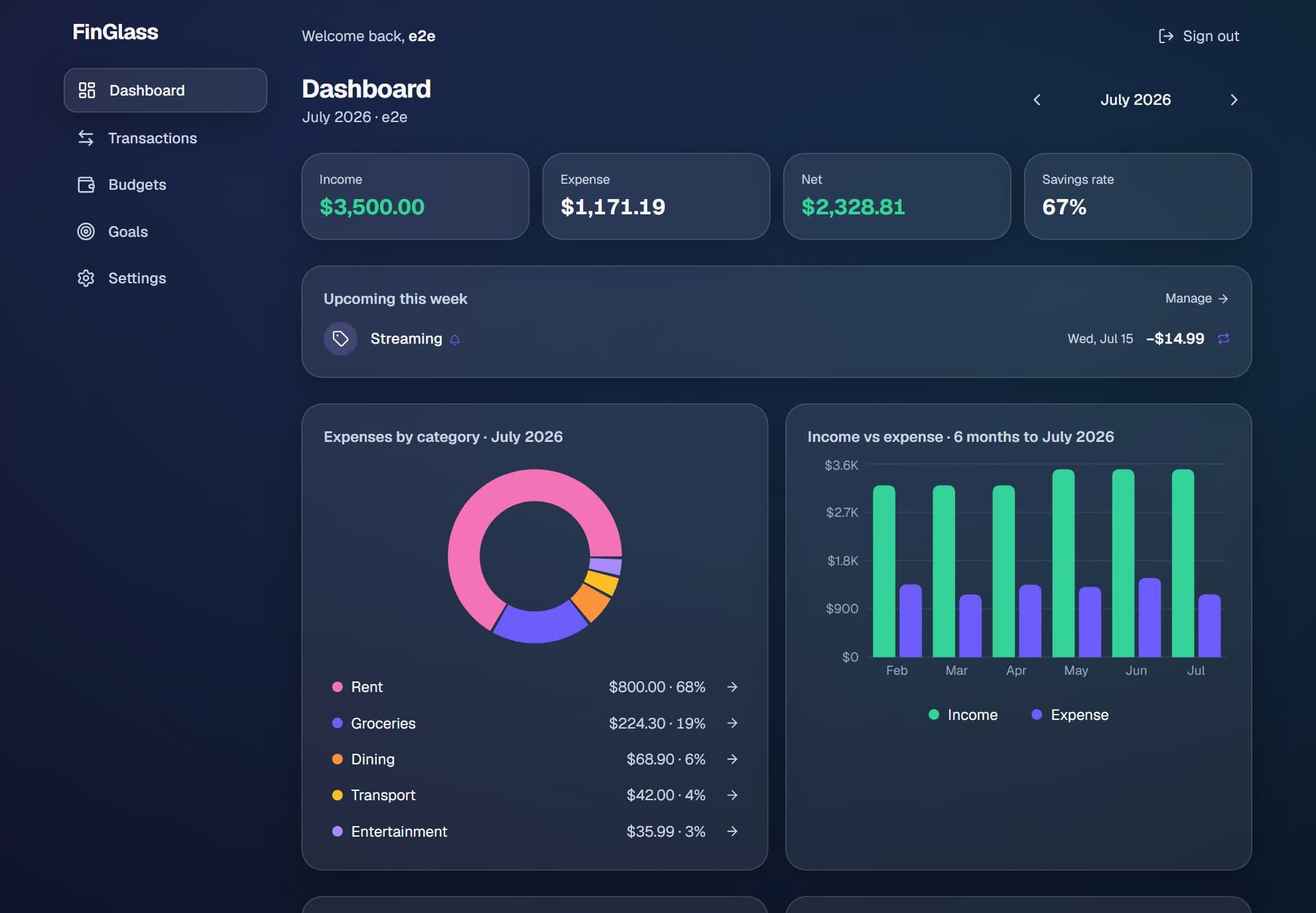Click the Entertainment category label
The width and height of the screenshot is (1316, 913).
[399, 831]
